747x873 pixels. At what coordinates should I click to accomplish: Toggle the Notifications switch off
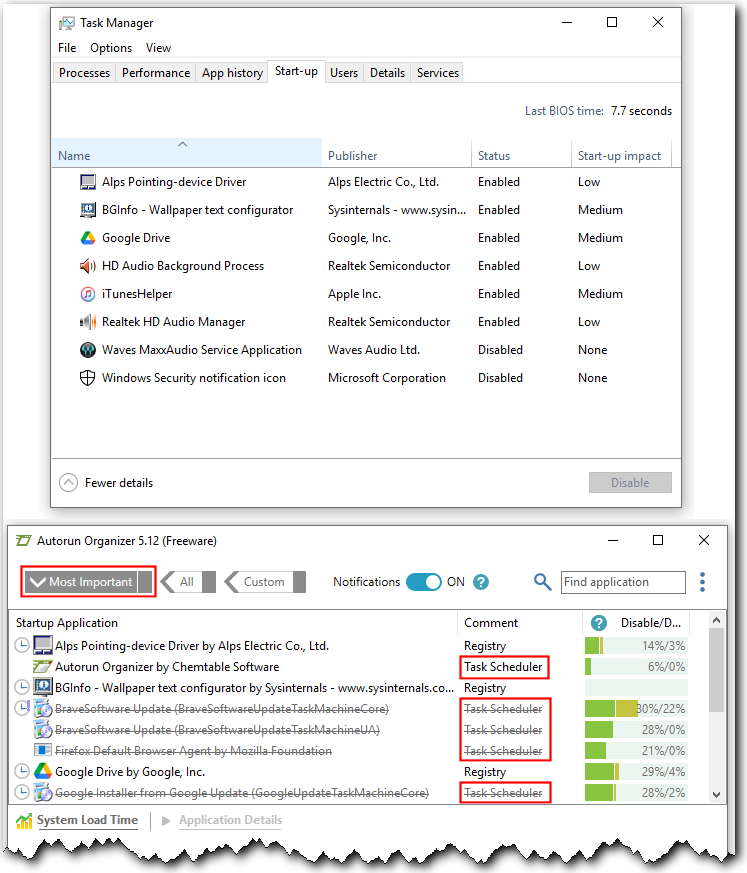pos(423,582)
